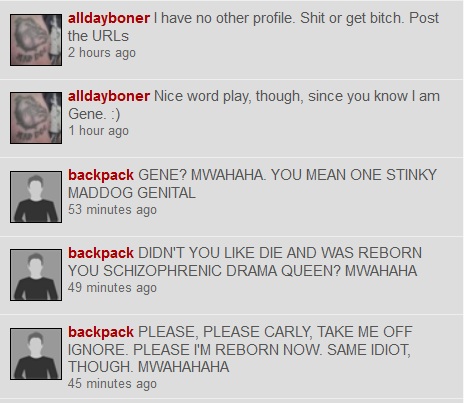
Task: Open alldayboner username link in first comment
Action: point(109,18)
